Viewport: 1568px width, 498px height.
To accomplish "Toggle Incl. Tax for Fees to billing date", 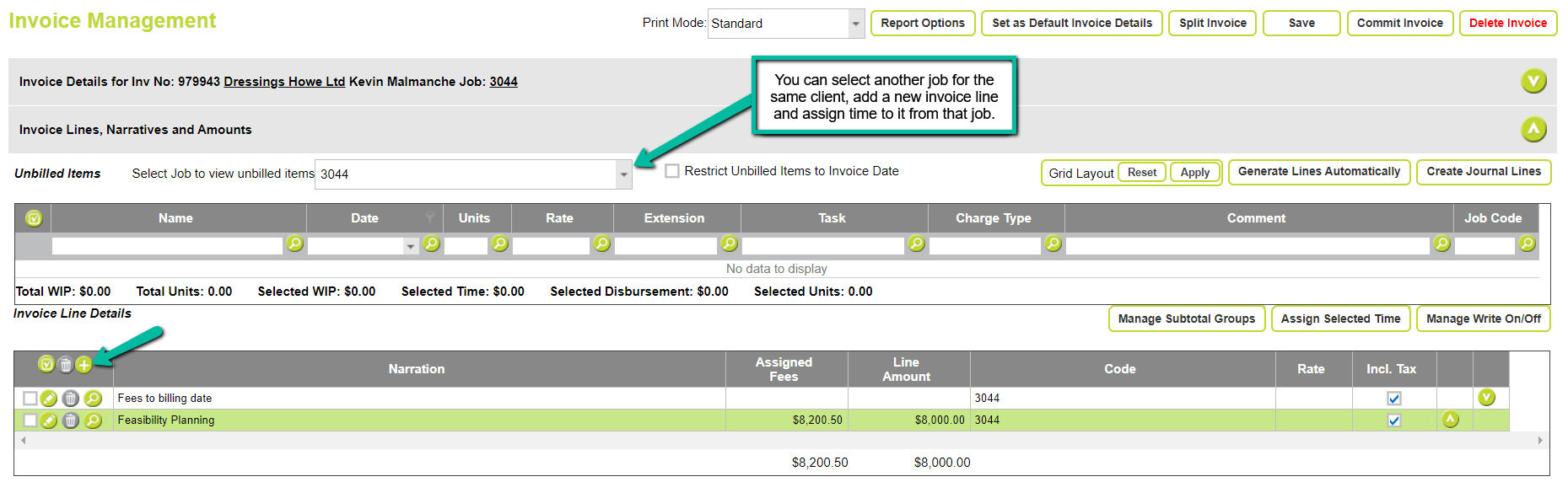I will [x=1394, y=399].
